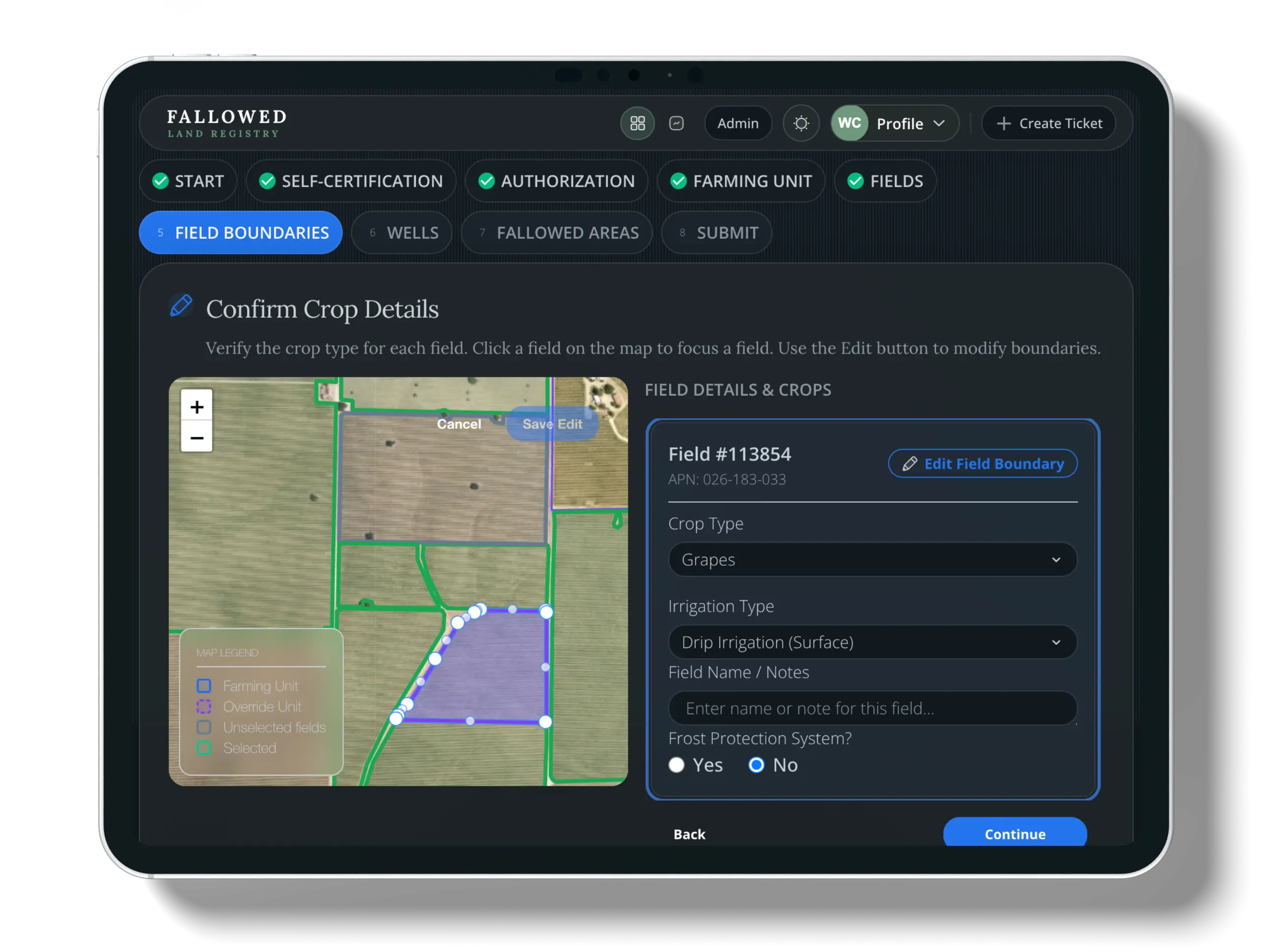Viewport: 1276px width, 952px height.
Task: Click Edit Field Boundary
Action: click(981, 463)
